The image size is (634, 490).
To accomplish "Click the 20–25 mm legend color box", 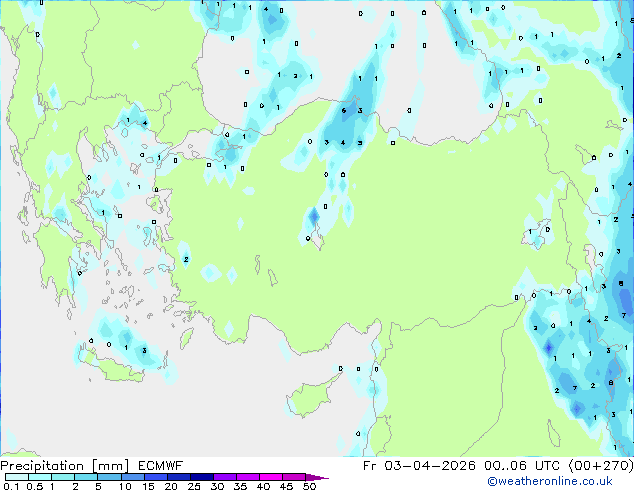I will coord(179,477).
